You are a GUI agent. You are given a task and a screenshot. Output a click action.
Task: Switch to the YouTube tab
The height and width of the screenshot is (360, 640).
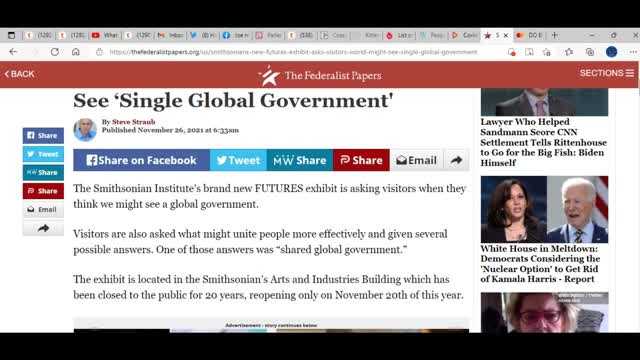pos(105,36)
